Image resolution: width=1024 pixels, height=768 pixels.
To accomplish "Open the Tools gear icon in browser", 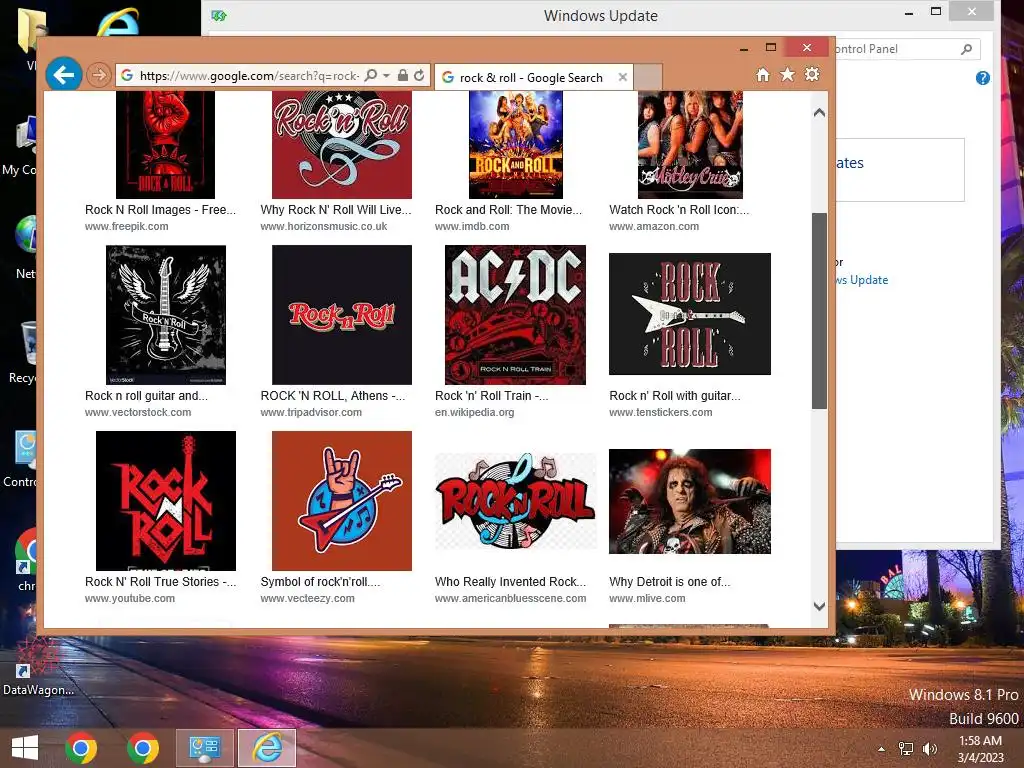I will [812, 74].
